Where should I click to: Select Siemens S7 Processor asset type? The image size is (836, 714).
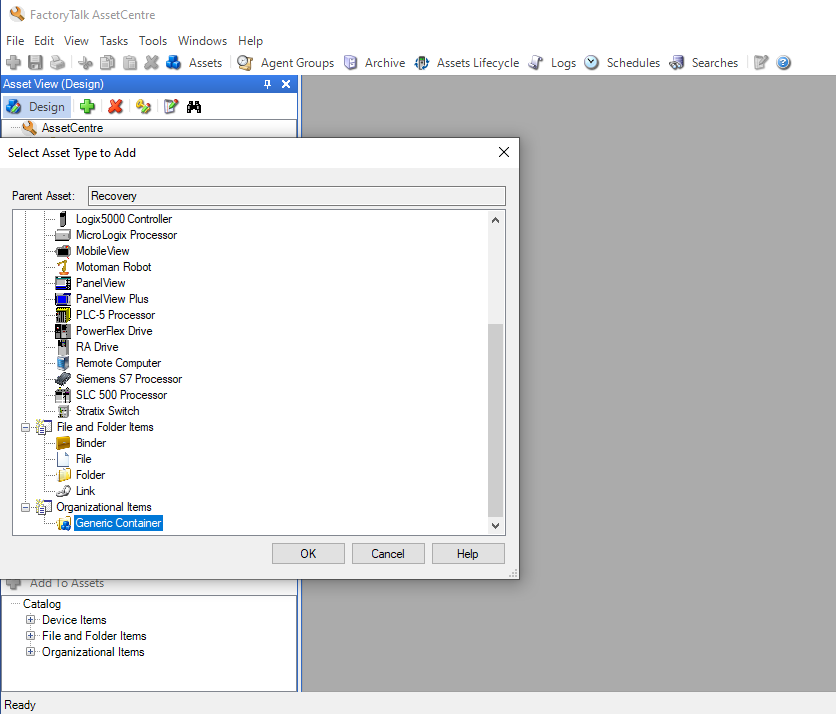[129, 379]
